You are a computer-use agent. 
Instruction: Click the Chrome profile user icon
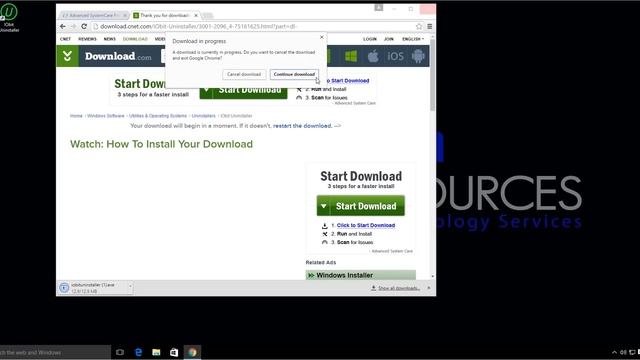pos(379,8)
